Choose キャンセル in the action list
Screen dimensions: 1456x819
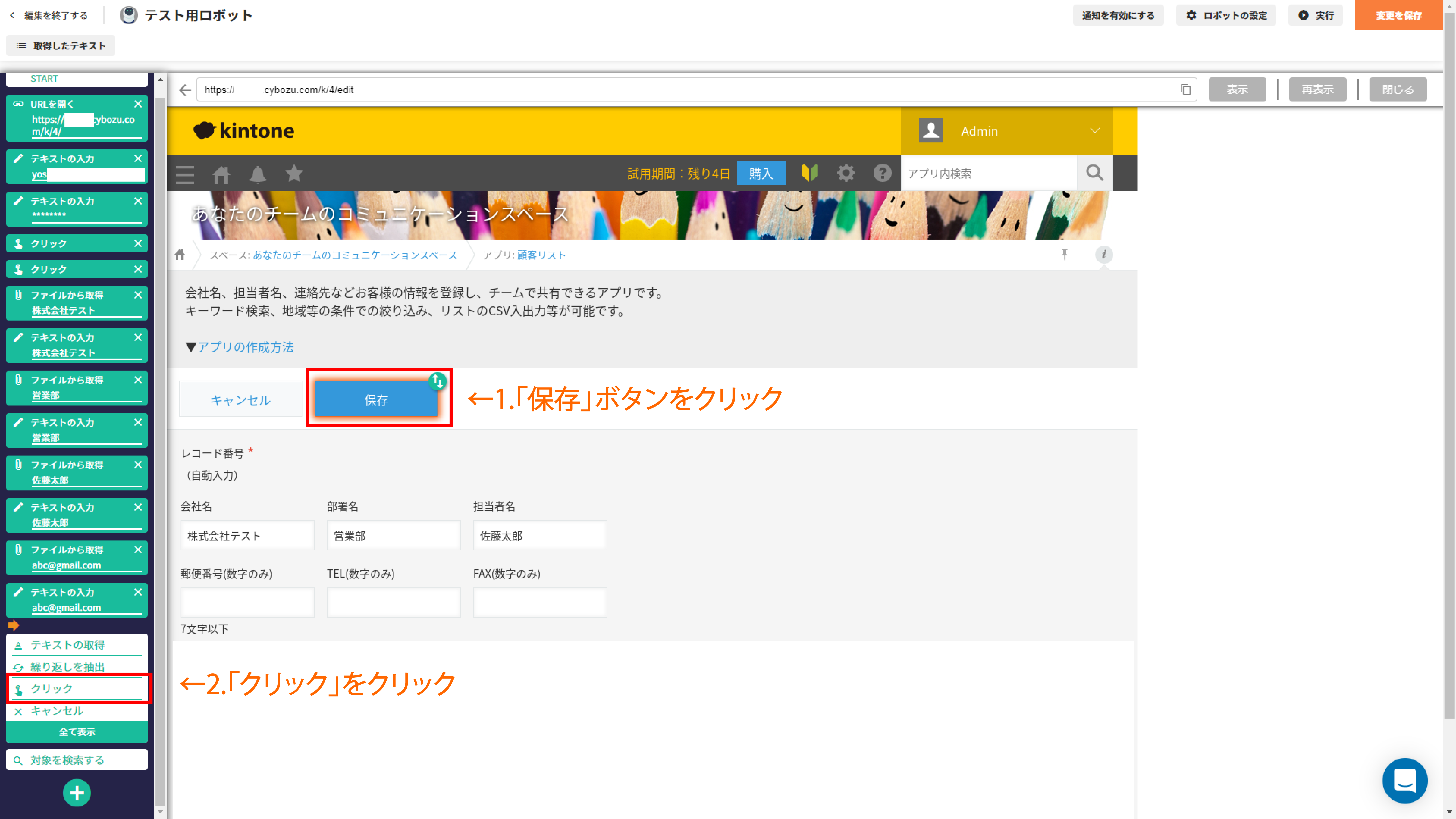coord(77,711)
